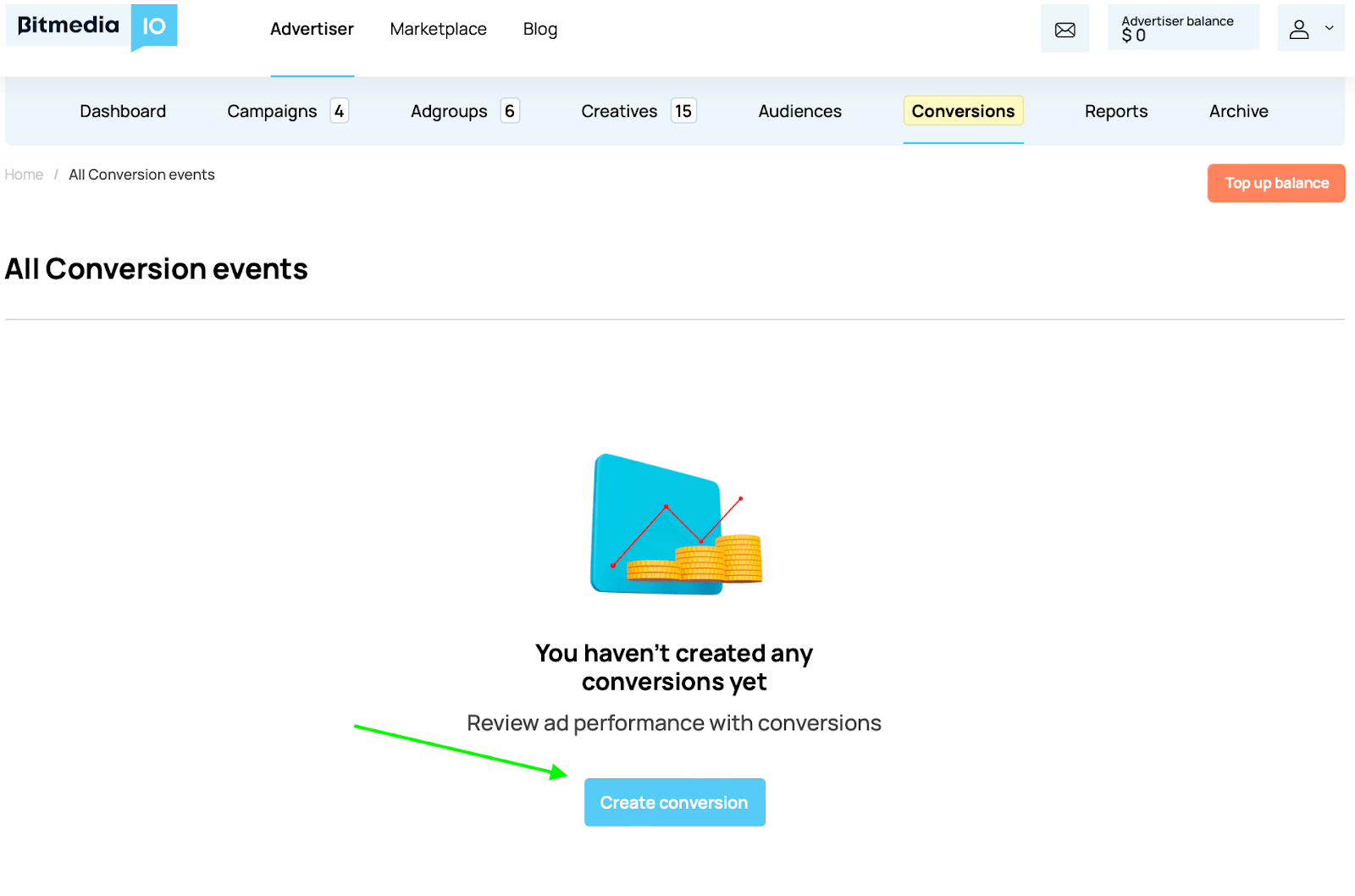Open the Advertiser menu
Image resolution: width=1355 pixels, height=896 pixels.
pos(312,28)
